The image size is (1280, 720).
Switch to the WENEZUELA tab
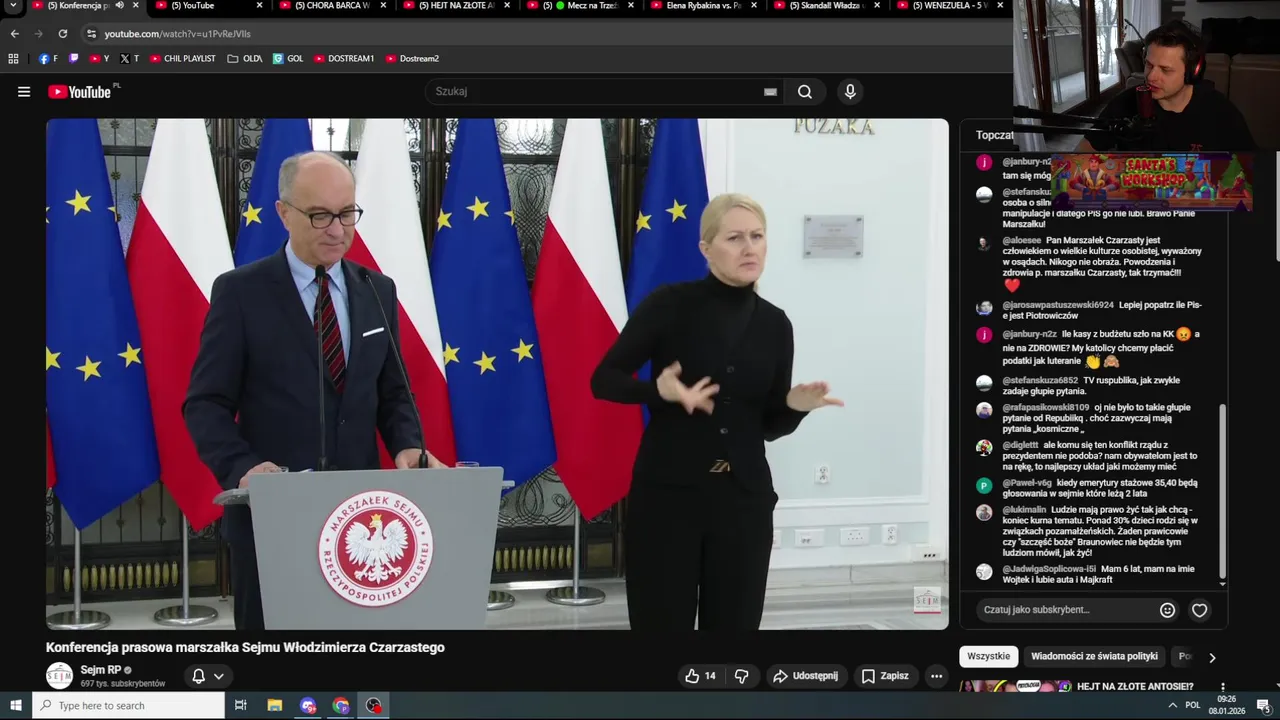pyautogui.click(x=950, y=6)
